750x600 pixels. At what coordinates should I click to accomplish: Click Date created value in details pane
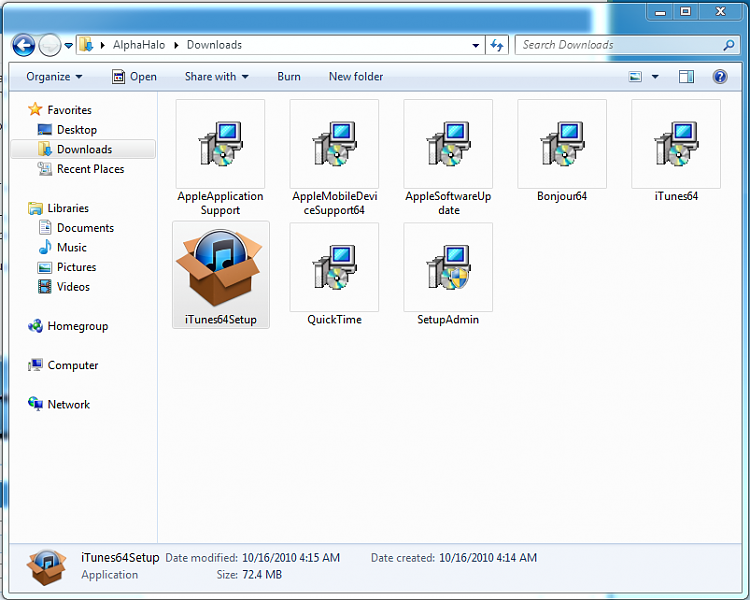(488, 558)
